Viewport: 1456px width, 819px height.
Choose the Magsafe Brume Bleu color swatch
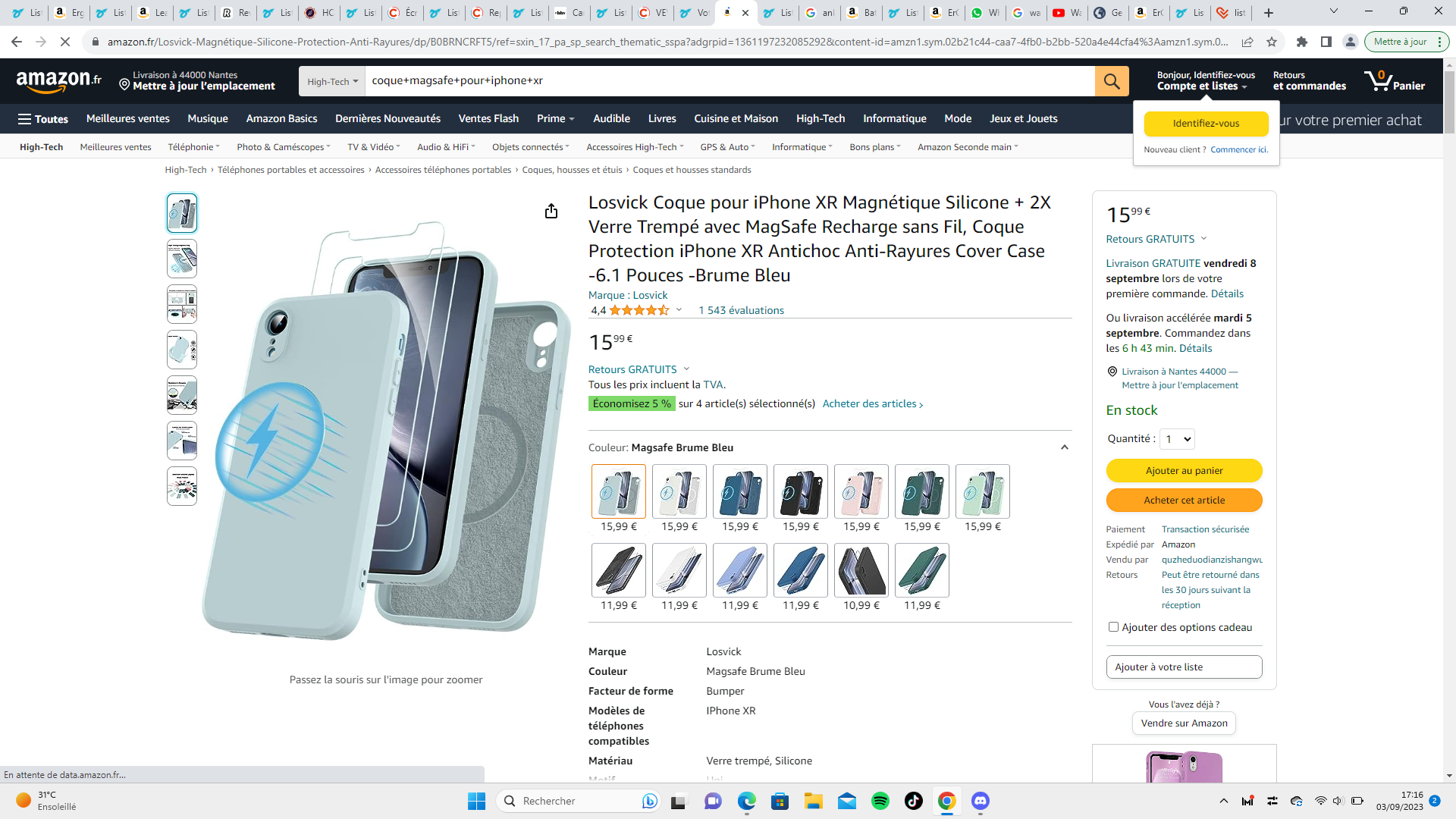click(619, 491)
